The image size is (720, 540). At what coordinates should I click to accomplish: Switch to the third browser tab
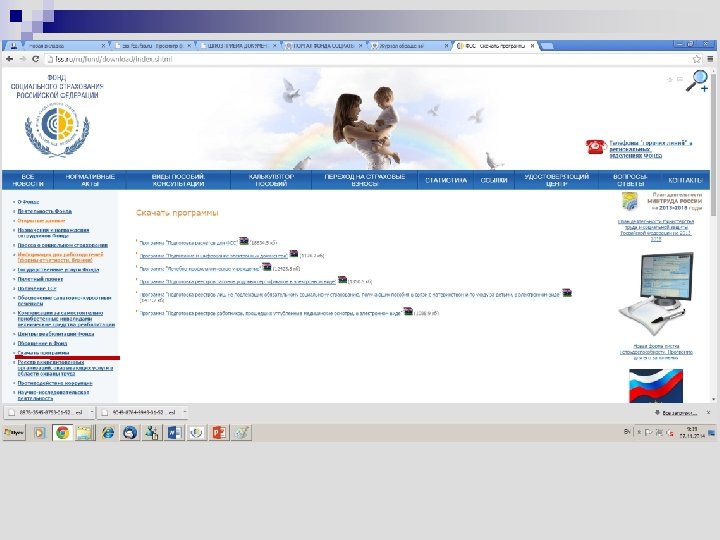(x=238, y=46)
